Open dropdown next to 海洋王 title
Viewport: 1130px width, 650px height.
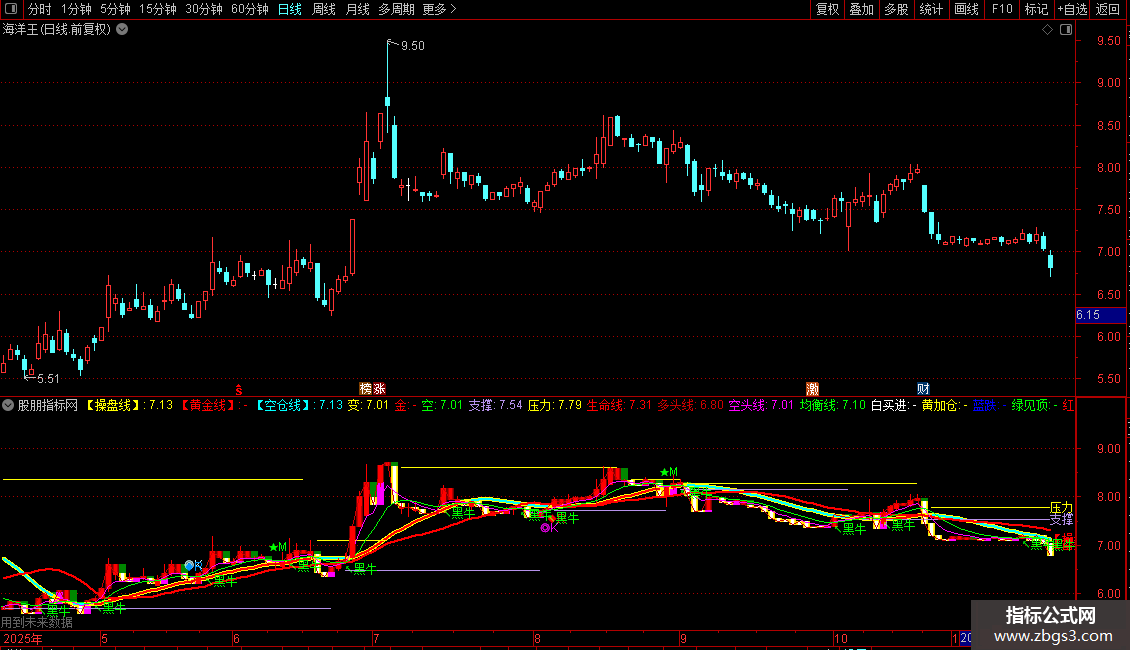click(123, 29)
